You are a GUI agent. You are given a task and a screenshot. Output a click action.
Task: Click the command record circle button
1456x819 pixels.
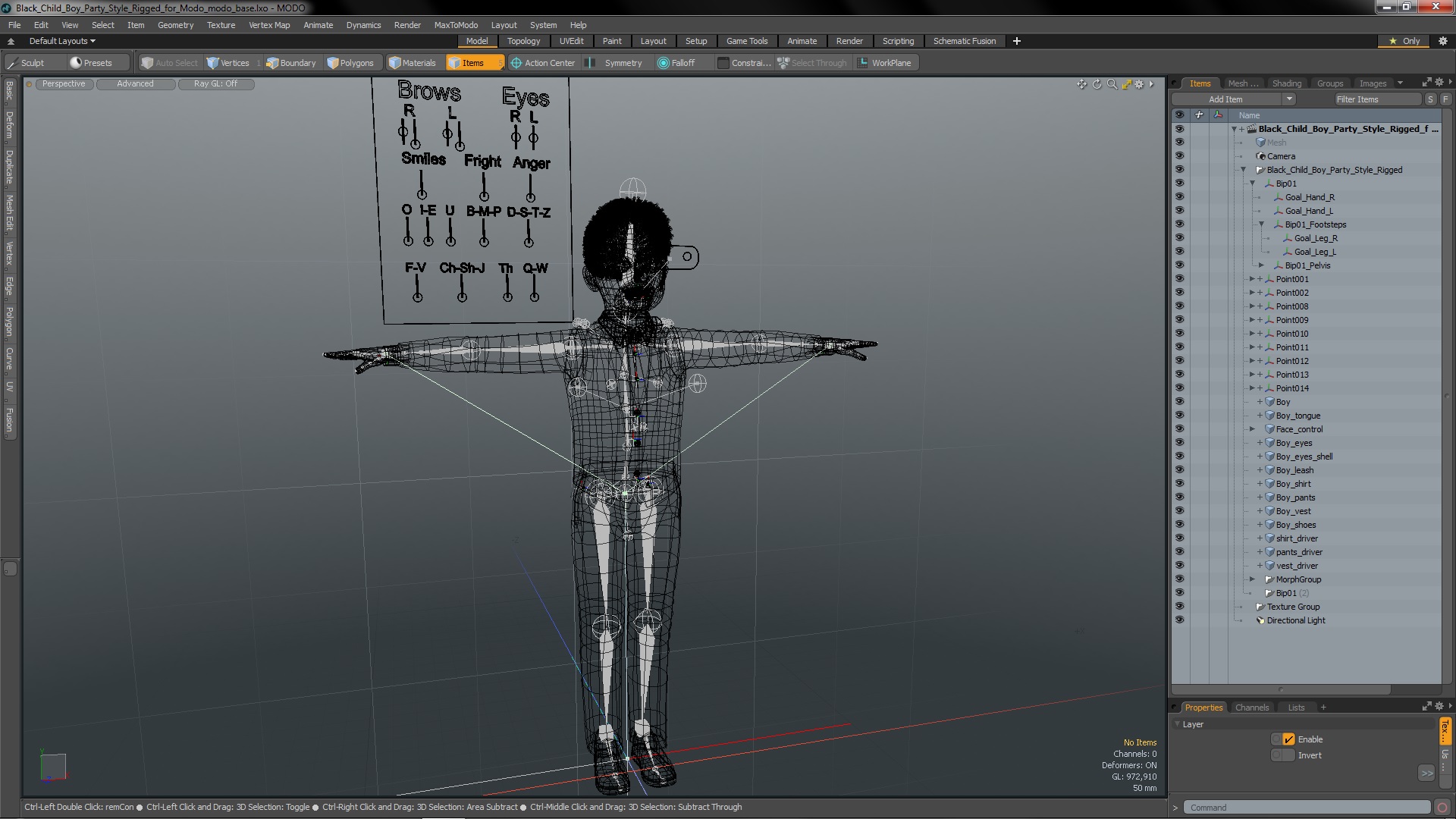click(x=1442, y=808)
